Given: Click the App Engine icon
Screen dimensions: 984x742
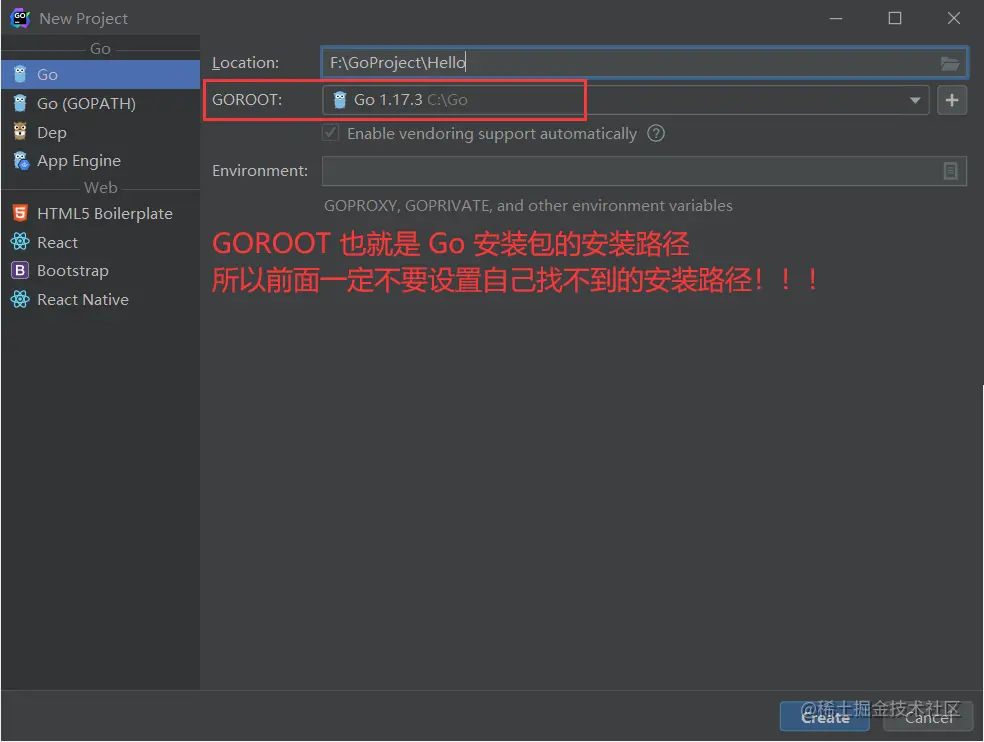Looking at the screenshot, I should click(x=21, y=161).
